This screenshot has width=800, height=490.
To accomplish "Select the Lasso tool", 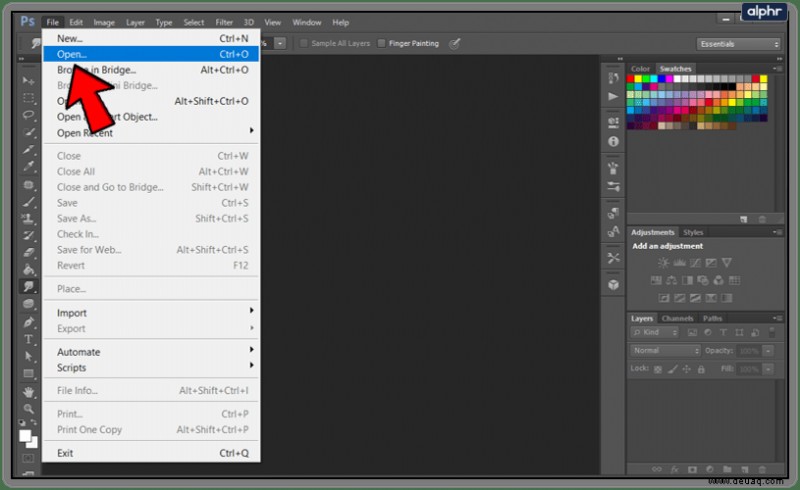I will [29, 115].
